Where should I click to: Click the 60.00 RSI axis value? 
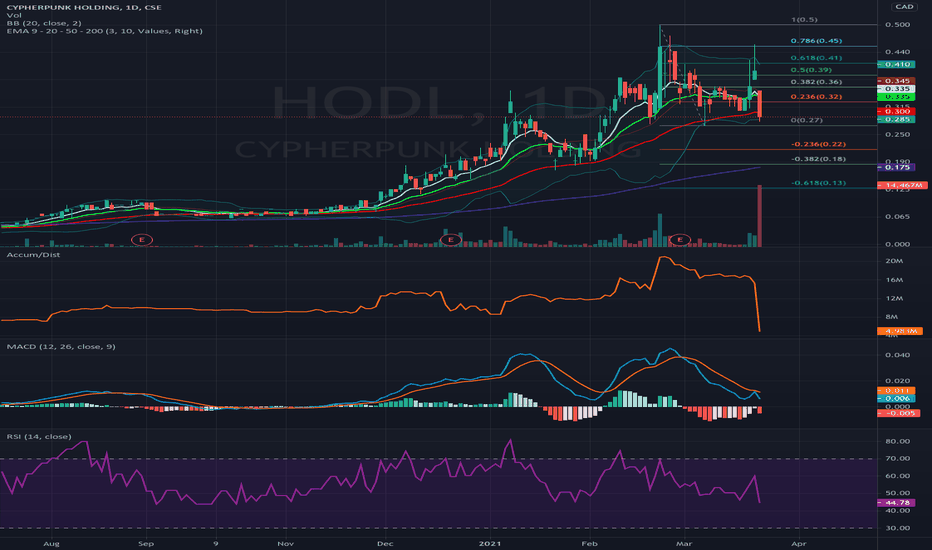[897, 476]
